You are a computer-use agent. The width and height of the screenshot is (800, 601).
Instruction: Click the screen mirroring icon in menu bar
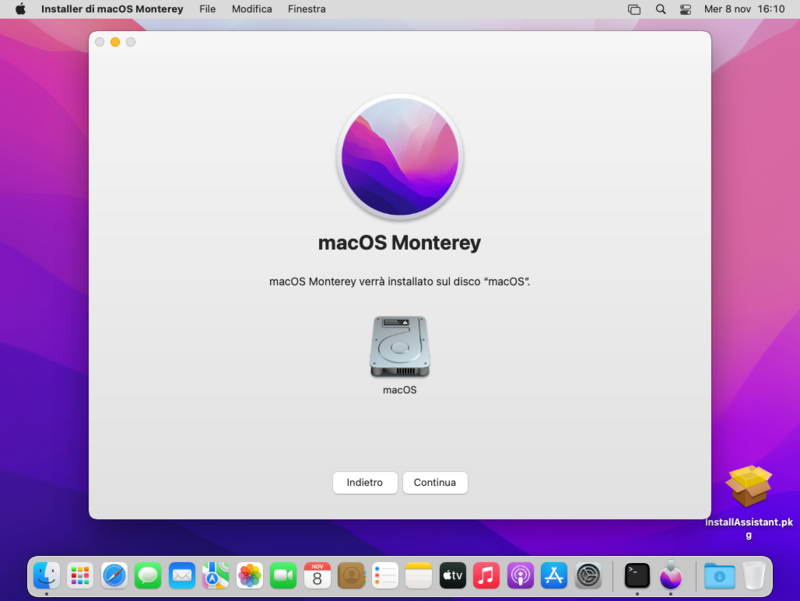634,9
